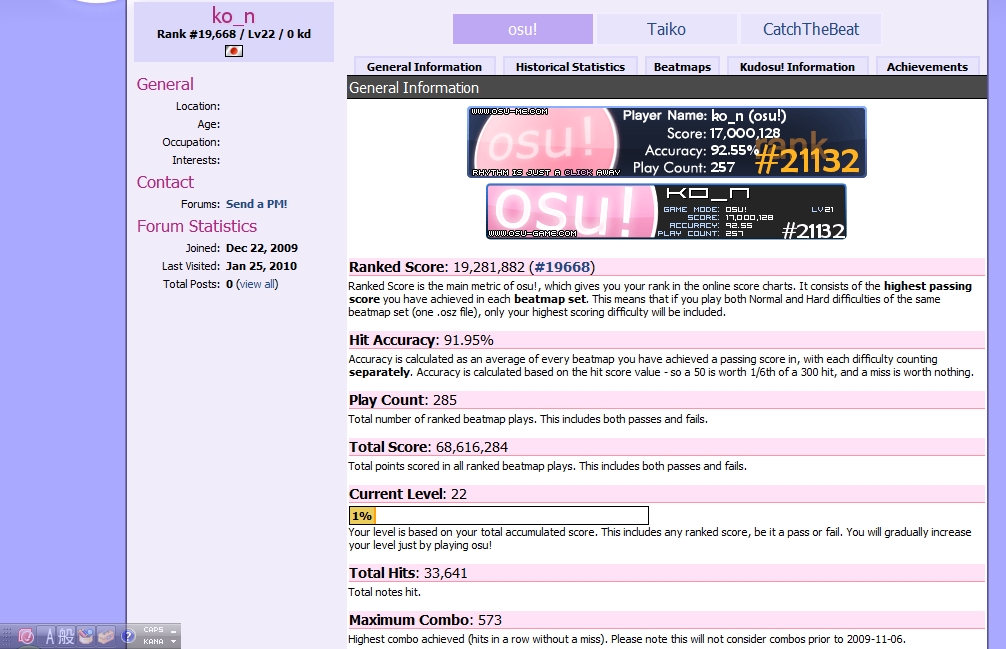Toggle CAPS lock in language bar
This screenshot has width=1006, height=649.
pos(153,629)
